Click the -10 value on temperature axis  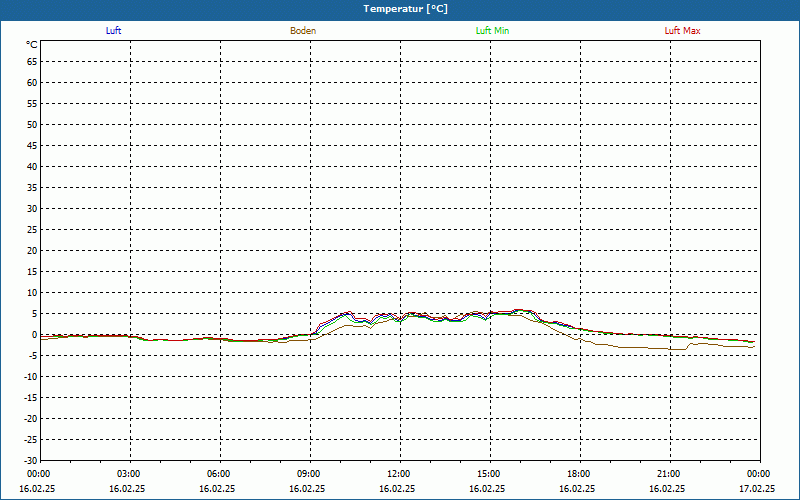point(31,377)
